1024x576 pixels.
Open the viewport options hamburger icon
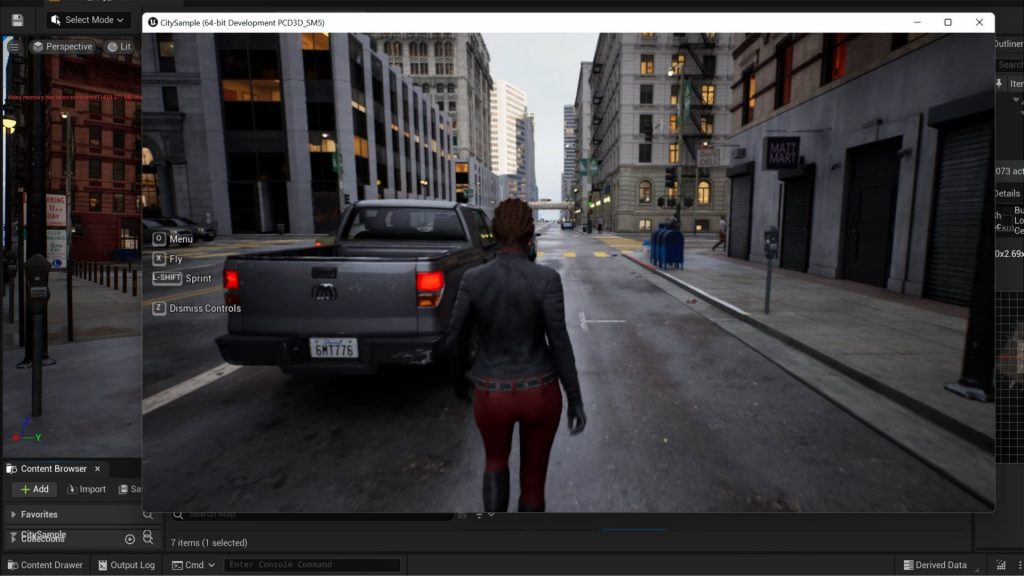[14, 46]
